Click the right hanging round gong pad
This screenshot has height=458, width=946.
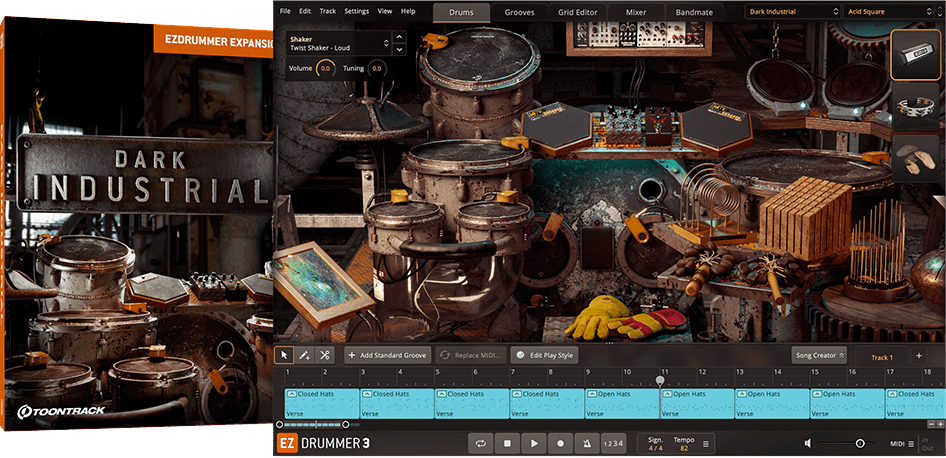[x=854, y=86]
